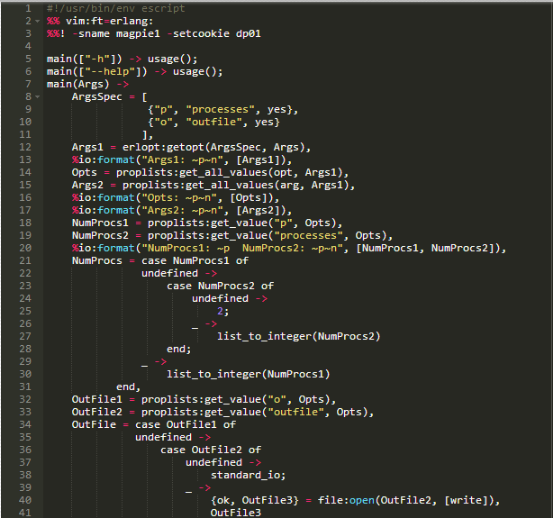Screen dimensions: 554x518
Task: Place cursor on the shebang escript line
Action: tap(116, 8)
